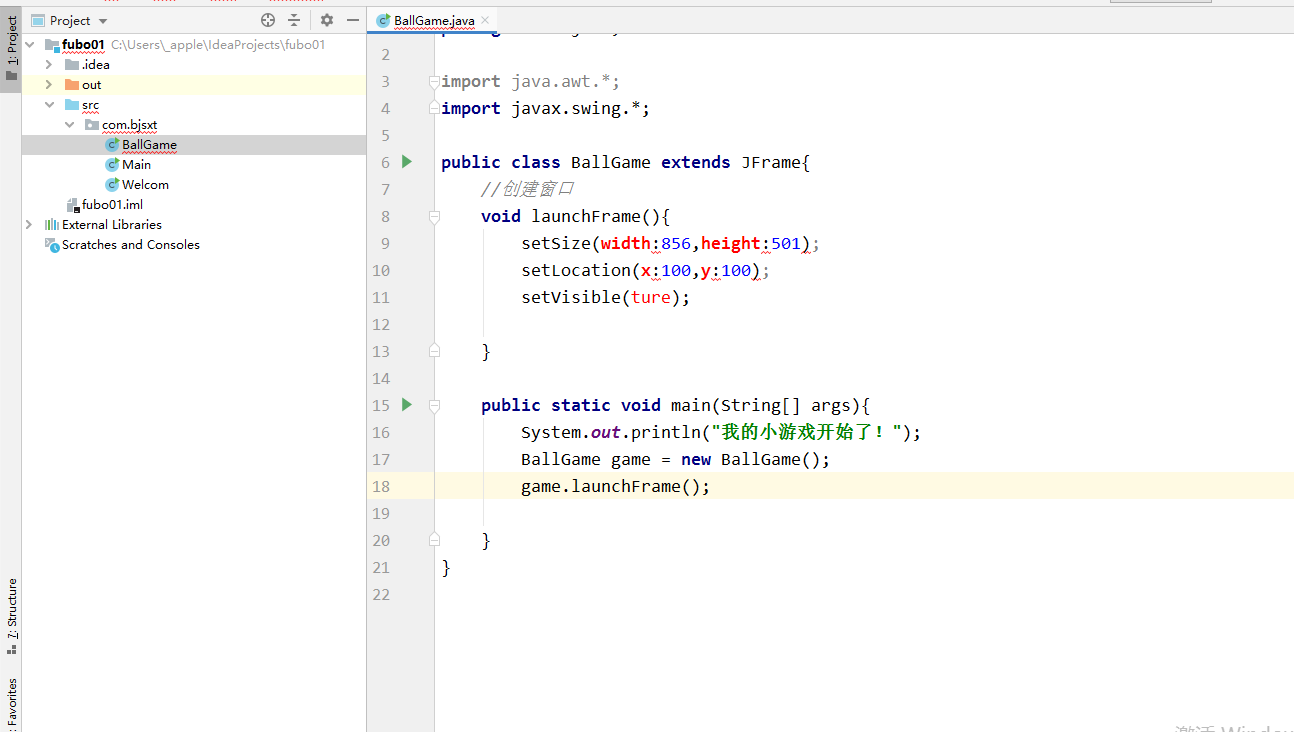Image resolution: width=1294 pixels, height=732 pixels.
Task: Collapse the fubo01 project root node
Action: tap(29, 45)
